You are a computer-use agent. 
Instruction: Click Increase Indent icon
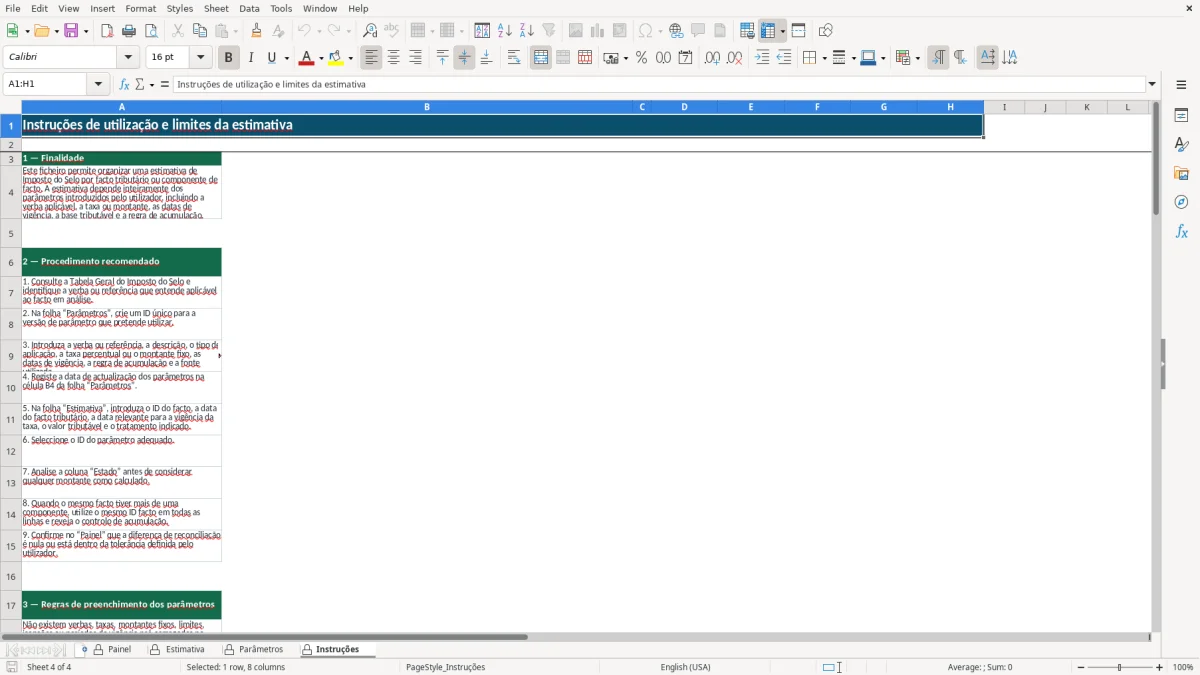click(762, 58)
